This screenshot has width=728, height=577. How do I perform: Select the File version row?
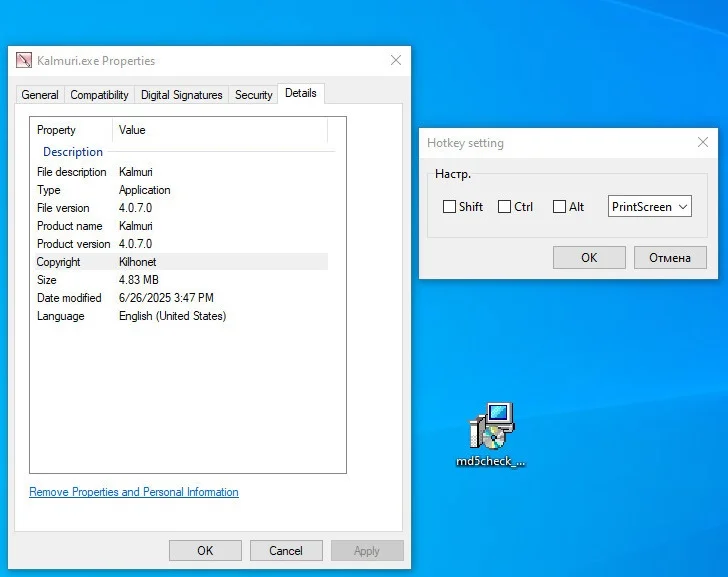point(182,208)
